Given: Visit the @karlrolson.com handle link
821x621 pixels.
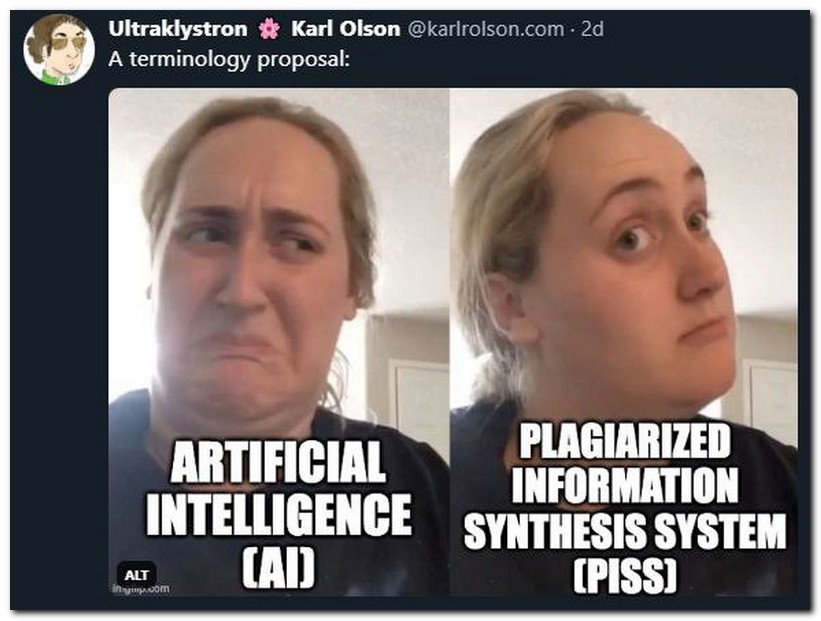Looking at the screenshot, I should (485, 29).
